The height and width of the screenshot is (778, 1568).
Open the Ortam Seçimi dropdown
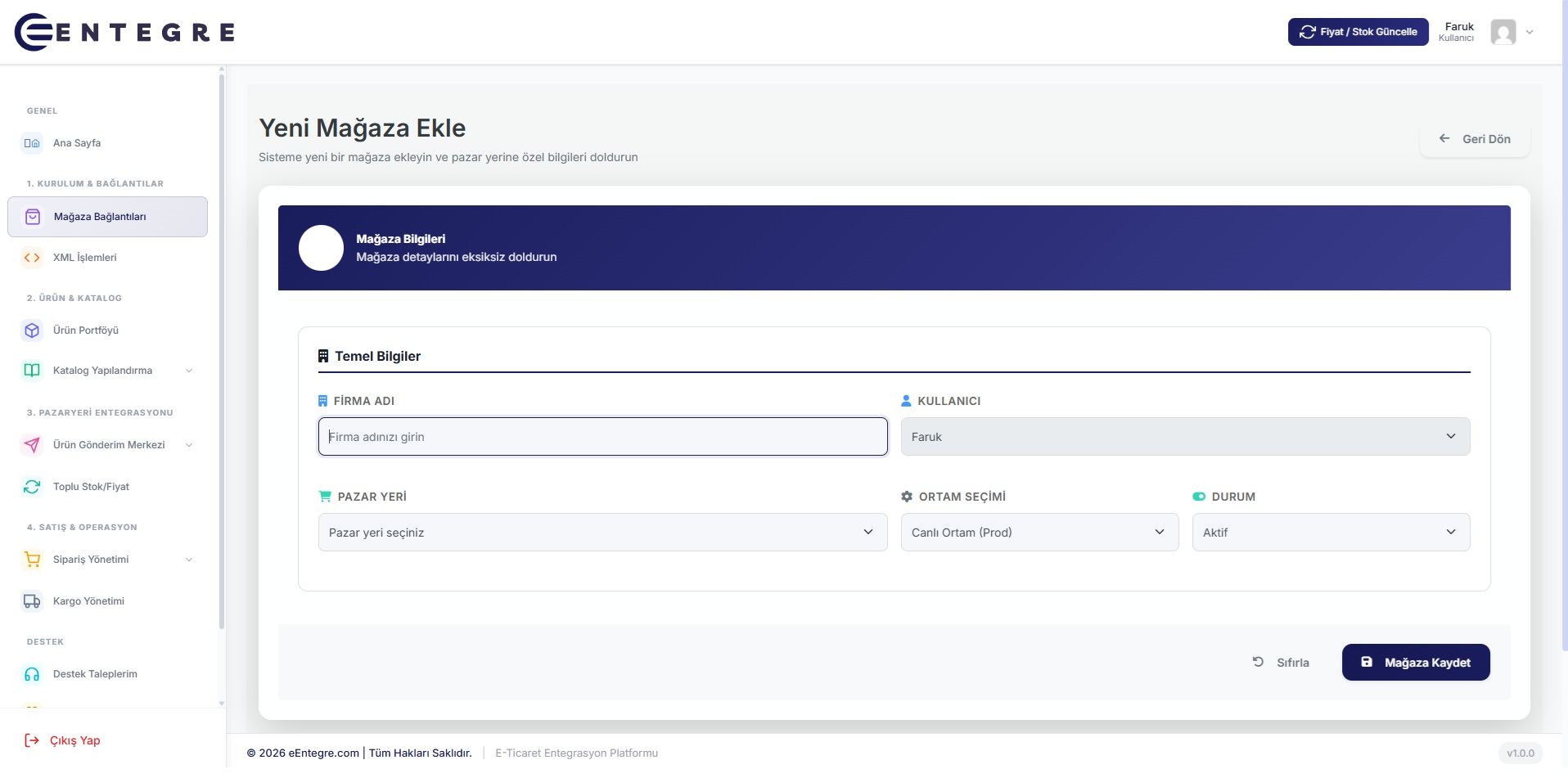(1039, 533)
